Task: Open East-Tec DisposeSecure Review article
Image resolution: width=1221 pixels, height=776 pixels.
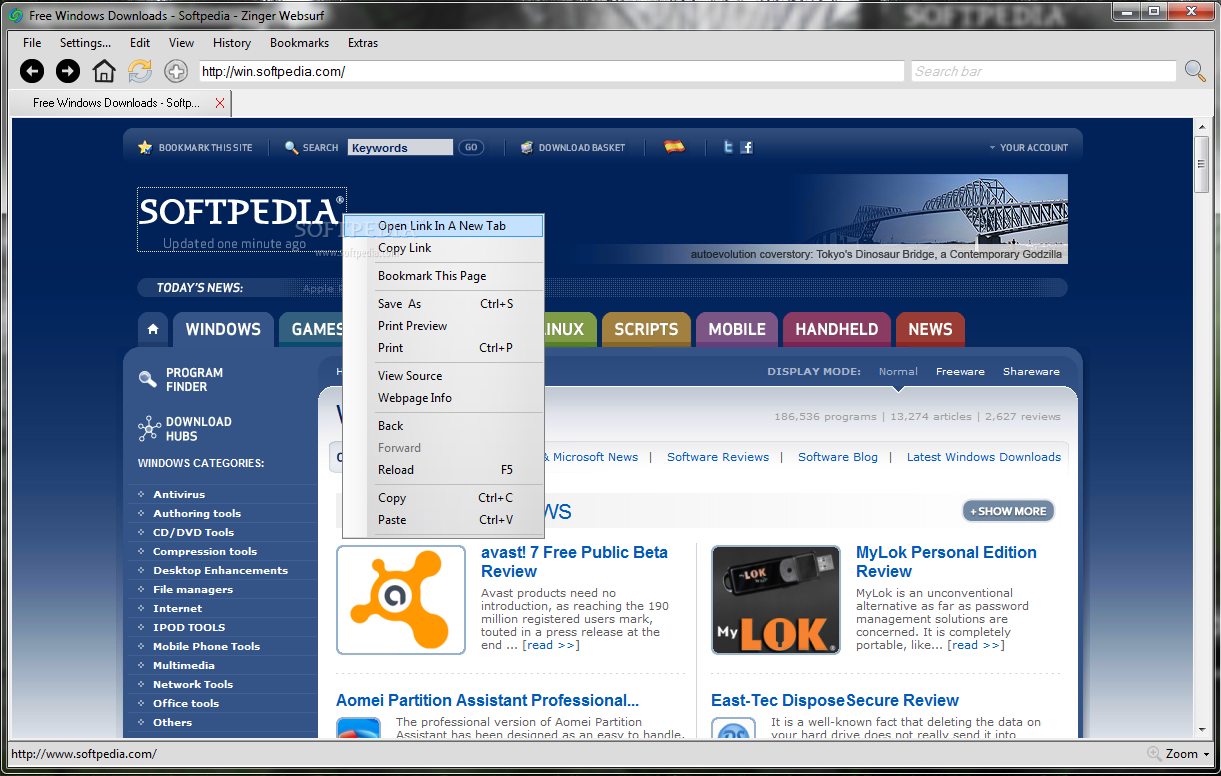Action: pos(835,700)
